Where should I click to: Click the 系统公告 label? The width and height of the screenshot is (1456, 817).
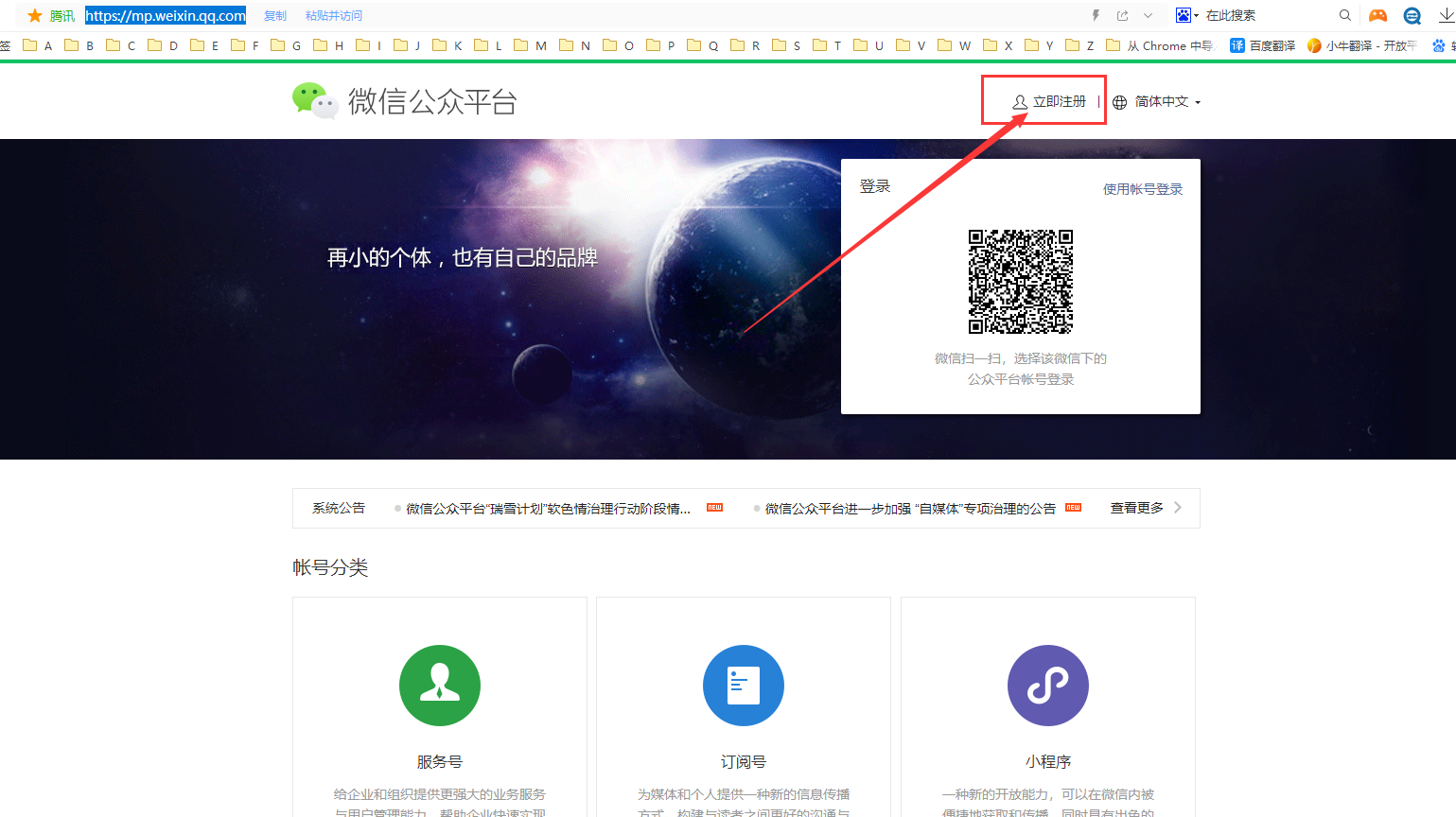coord(339,508)
